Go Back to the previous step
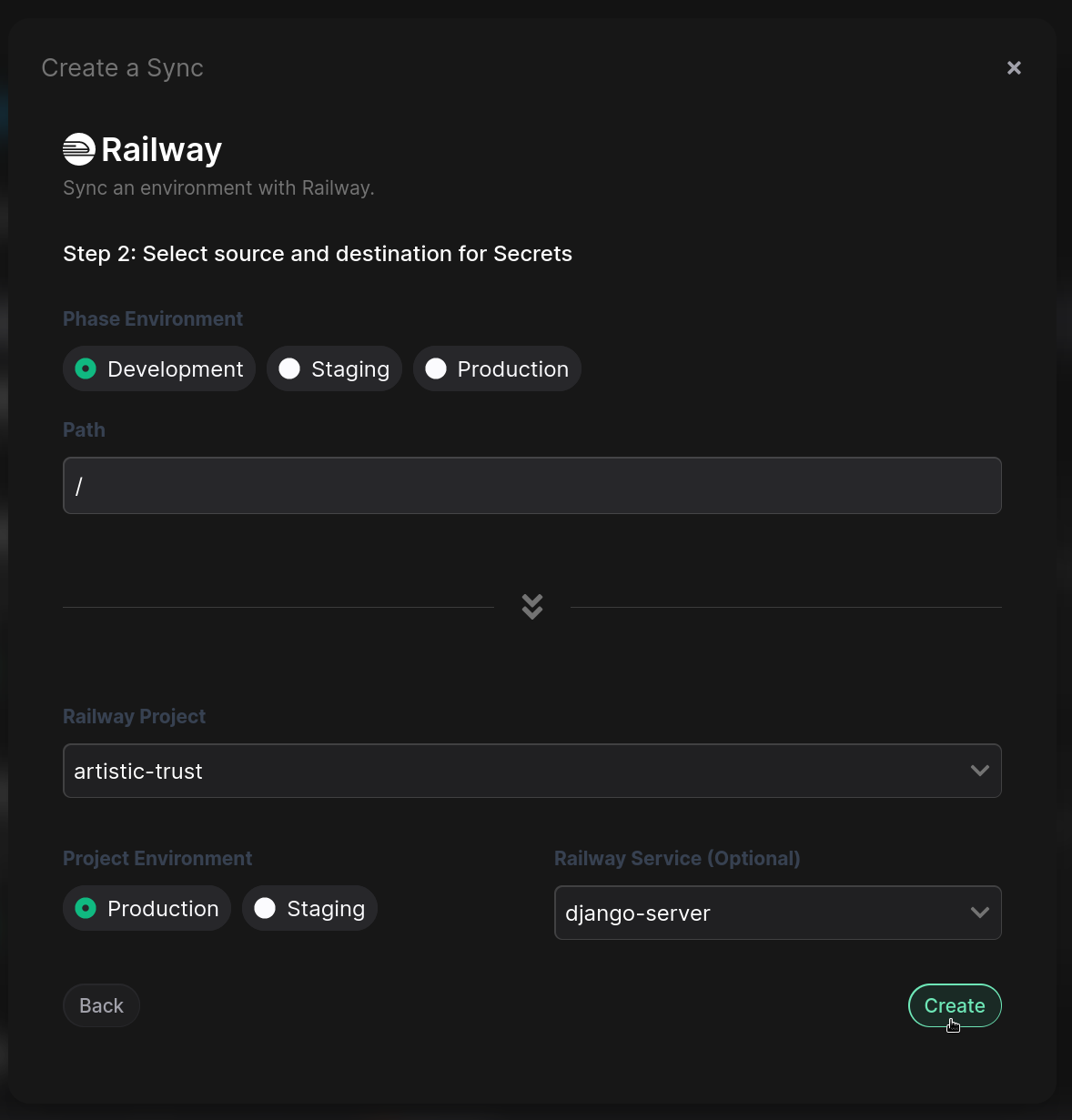1072x1120 pixels. point(101,1005)
